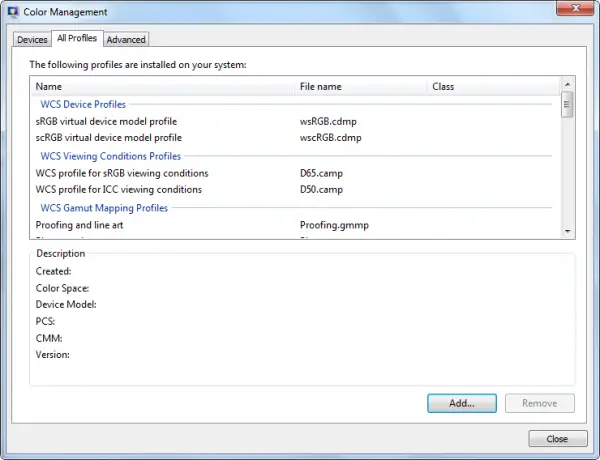The image size is (600, 460).
Task: Sort by the File name column header
Action: click(360, 86)
